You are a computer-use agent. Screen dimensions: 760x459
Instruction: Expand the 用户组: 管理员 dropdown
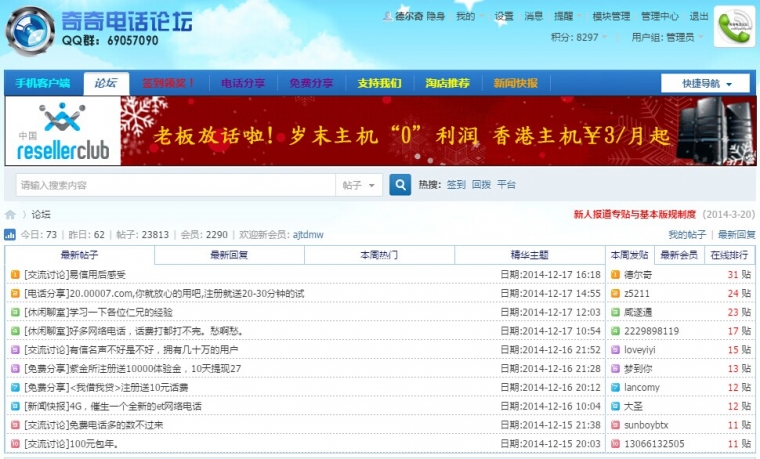667,37
